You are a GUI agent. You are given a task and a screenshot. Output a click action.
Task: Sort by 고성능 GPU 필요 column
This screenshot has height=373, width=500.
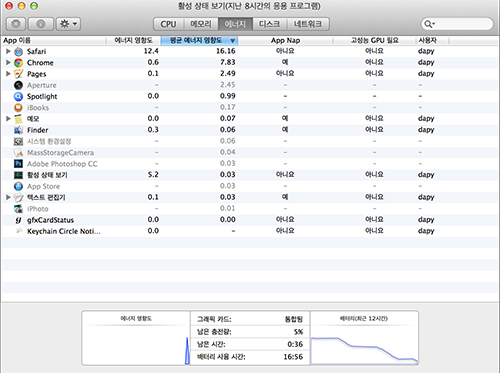click(x=375, y=40)
